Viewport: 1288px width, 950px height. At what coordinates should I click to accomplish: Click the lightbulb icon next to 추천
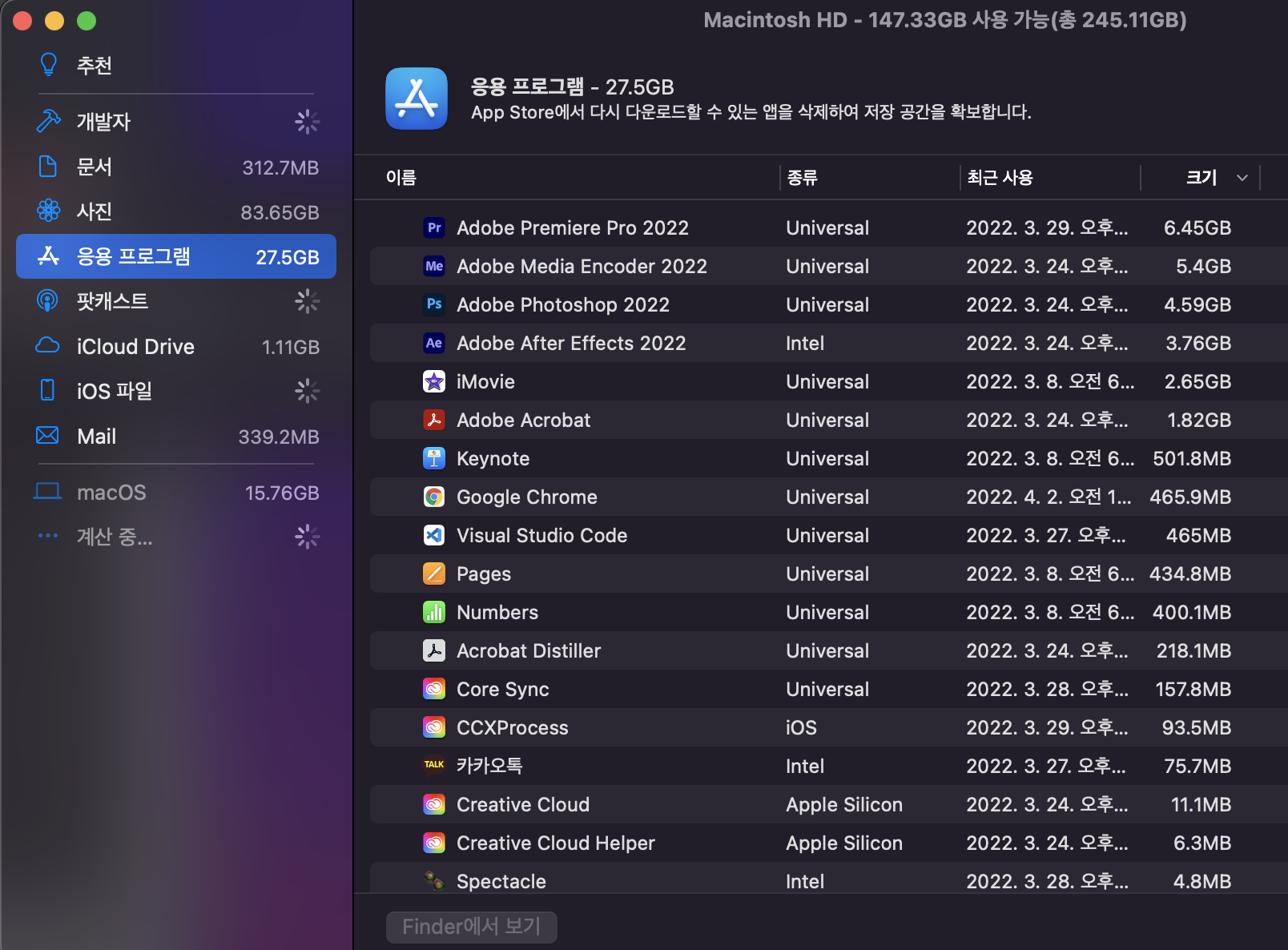48,65
